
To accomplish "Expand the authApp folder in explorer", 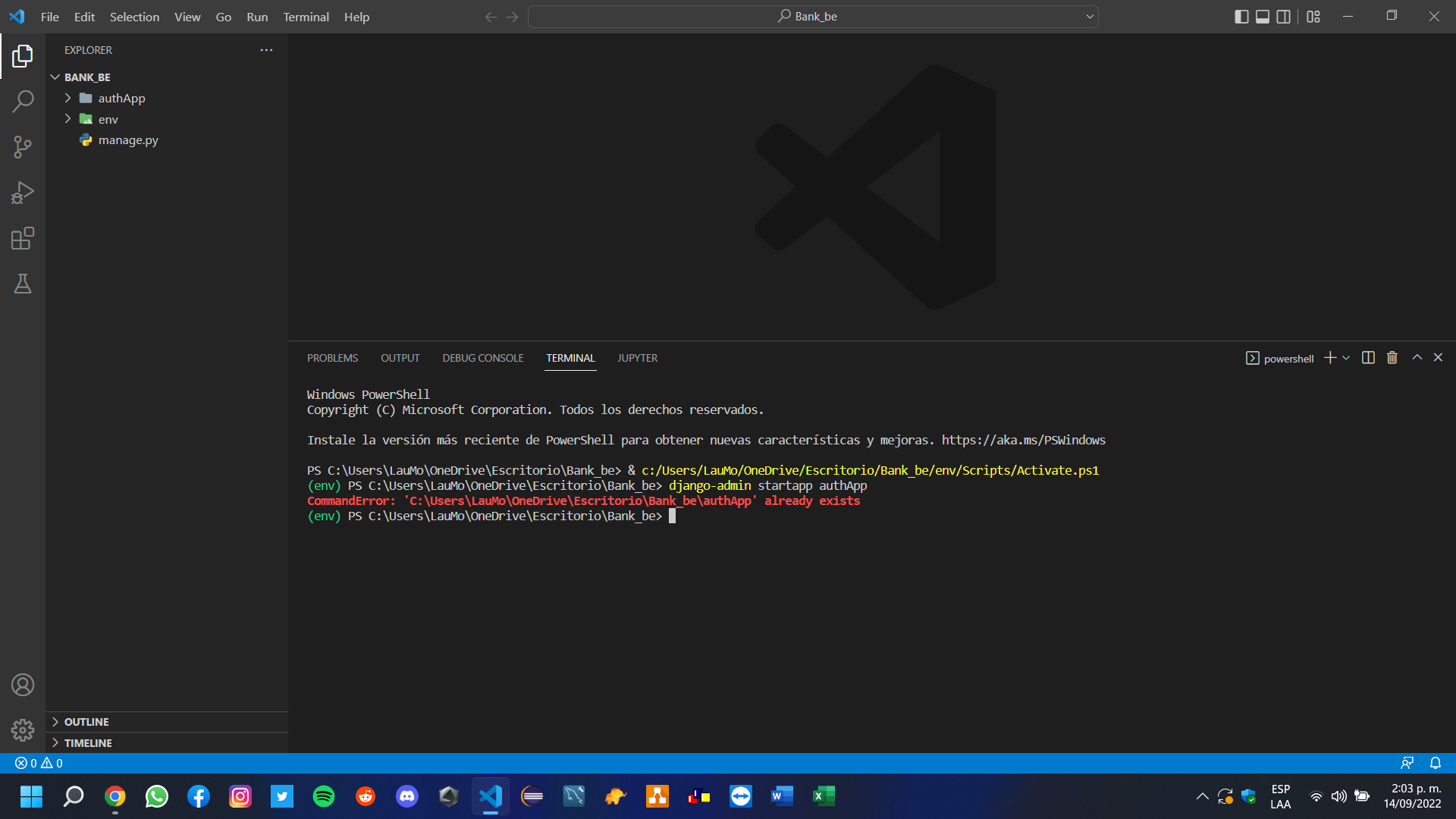I will click(68, 98).
